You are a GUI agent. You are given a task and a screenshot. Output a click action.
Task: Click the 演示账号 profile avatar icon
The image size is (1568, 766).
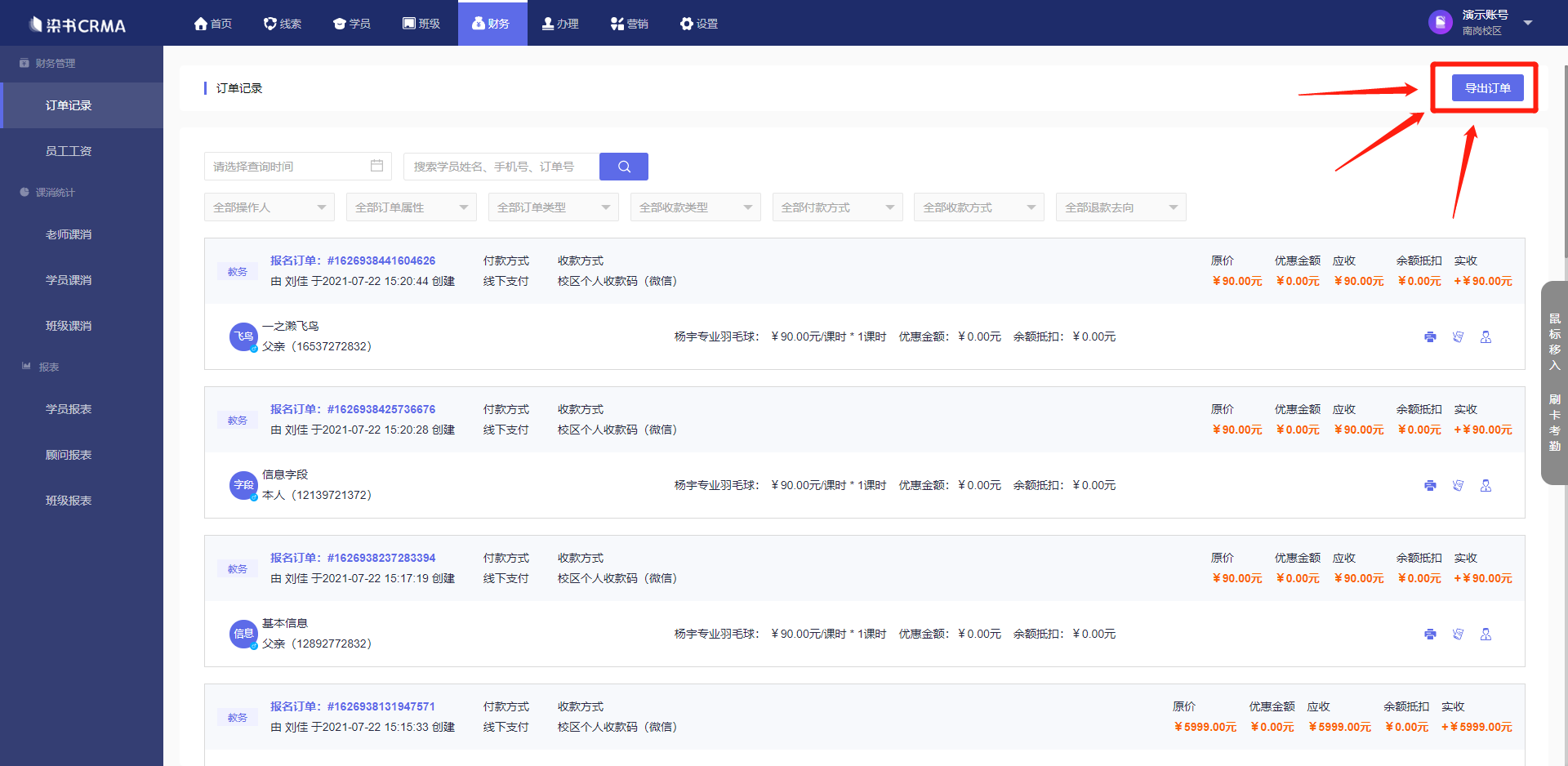coord(1440,22)
